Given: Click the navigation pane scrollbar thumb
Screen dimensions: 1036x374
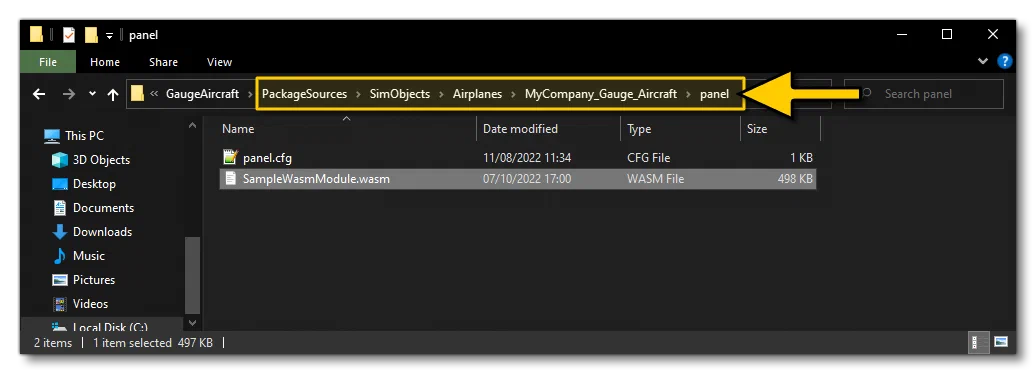Looking at the screenshot, I should tap(193, 275).
